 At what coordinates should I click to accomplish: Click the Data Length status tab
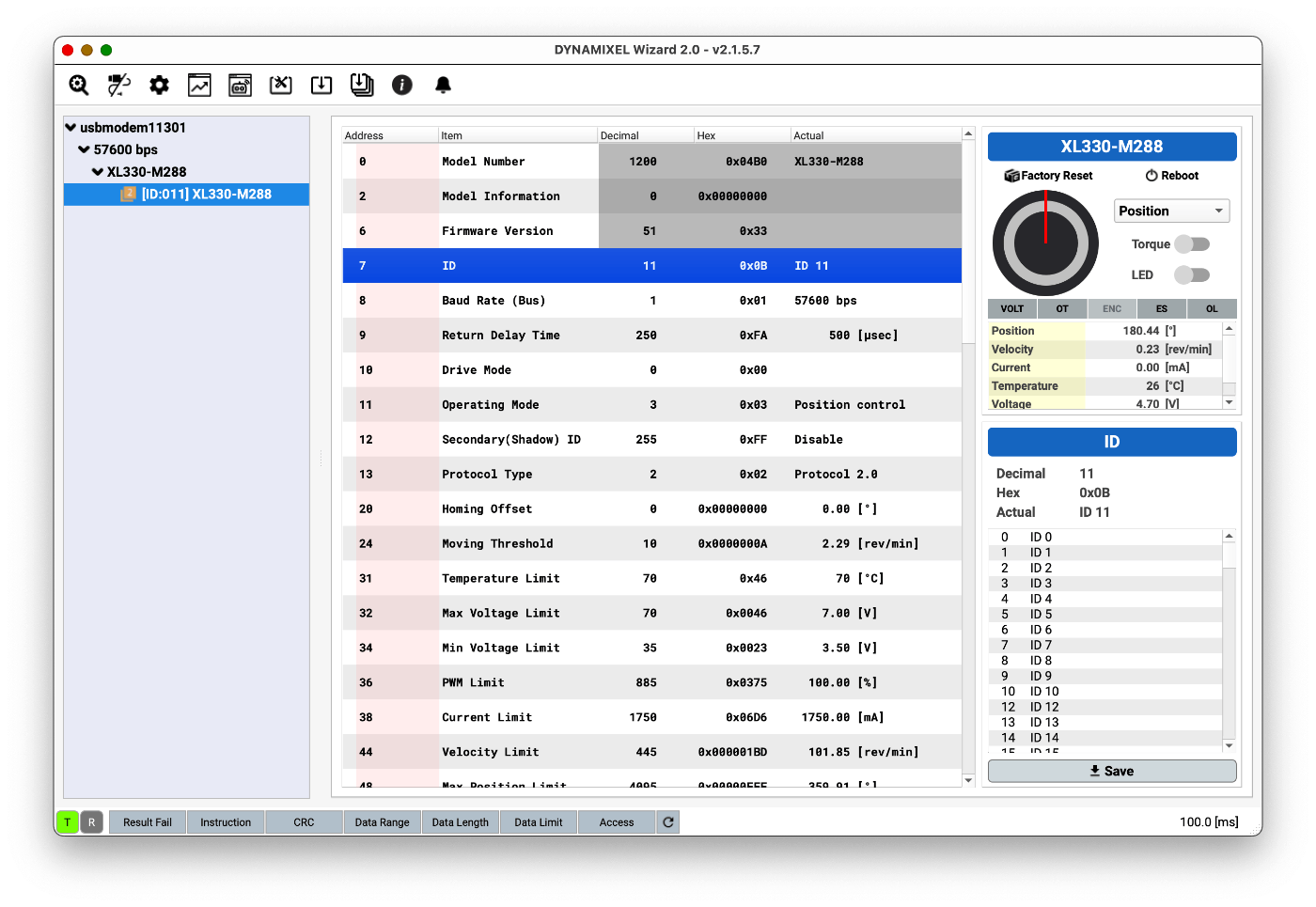pyautogui.click(x=461, y=822)
